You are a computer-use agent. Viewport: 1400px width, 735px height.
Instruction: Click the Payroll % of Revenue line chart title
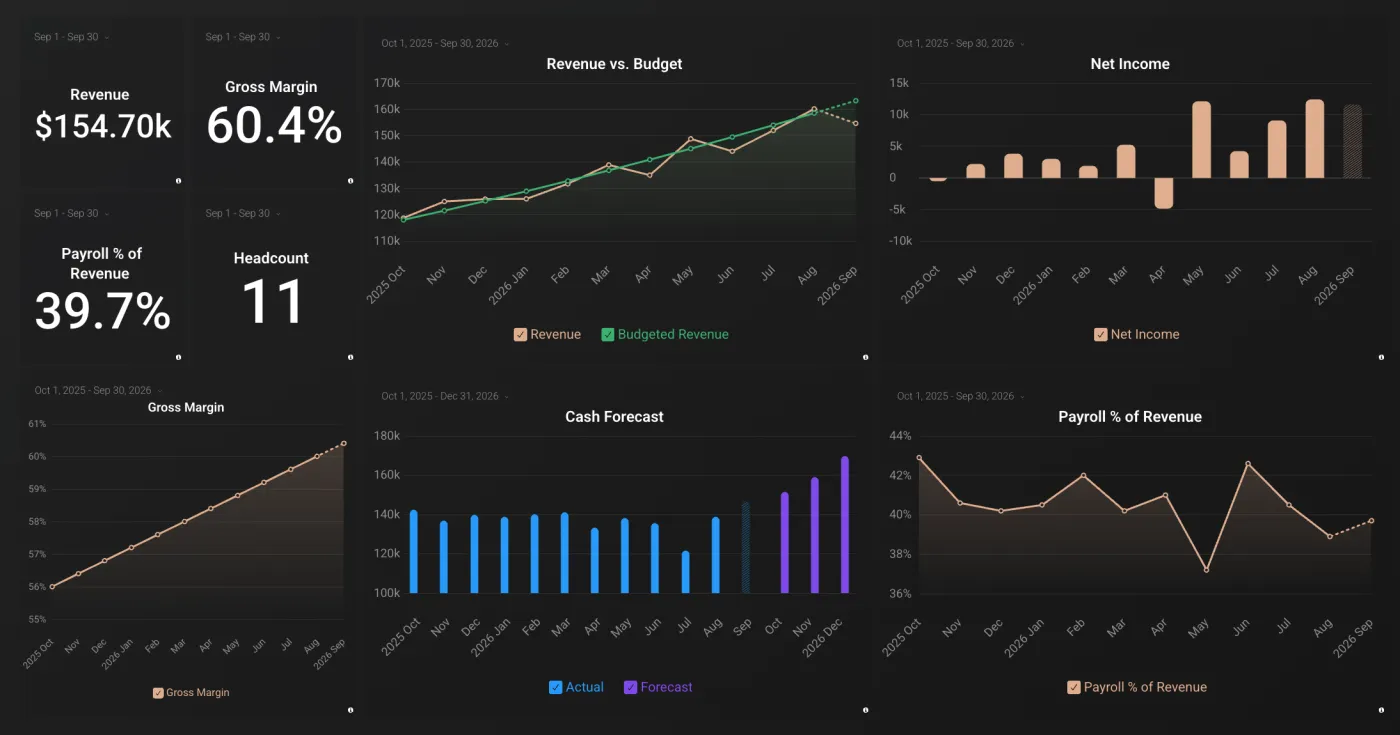click(1130, 417)
